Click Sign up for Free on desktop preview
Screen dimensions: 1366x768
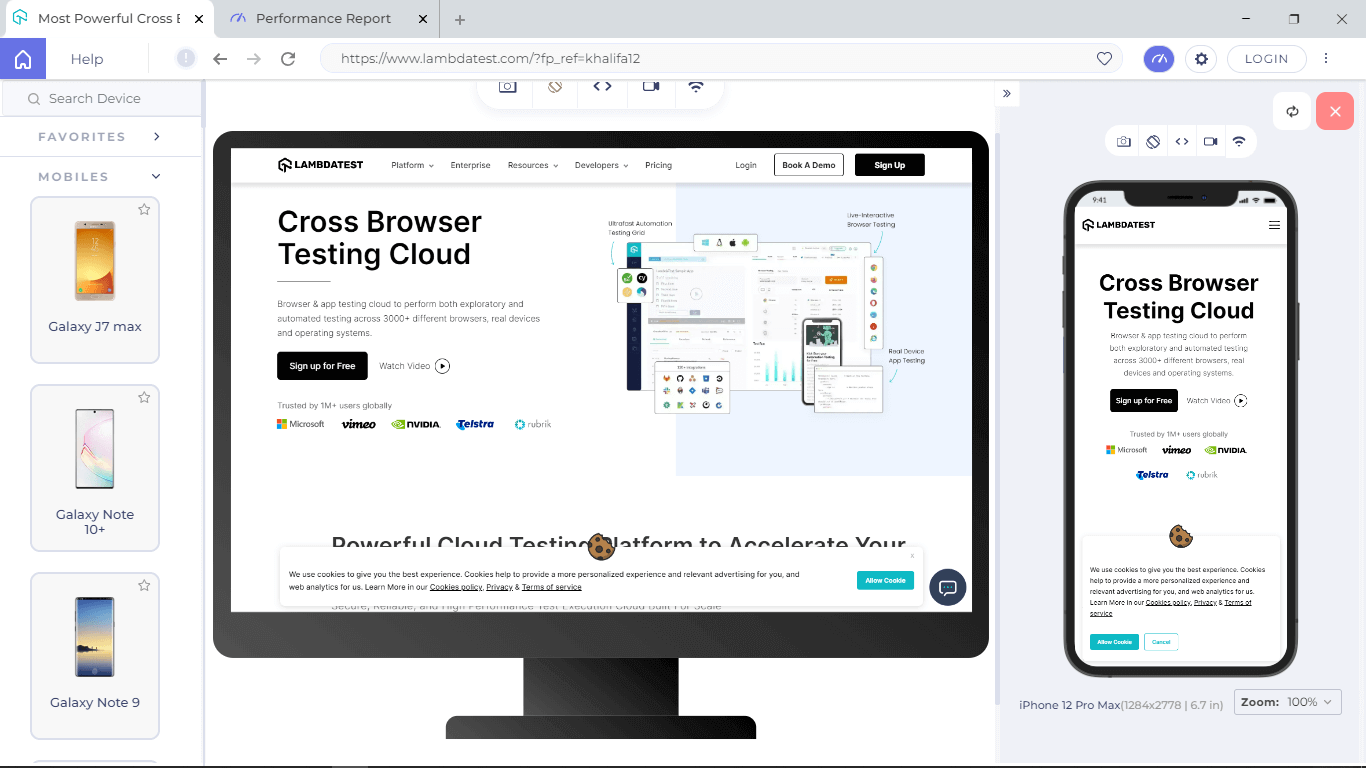(x=322, y=366)
